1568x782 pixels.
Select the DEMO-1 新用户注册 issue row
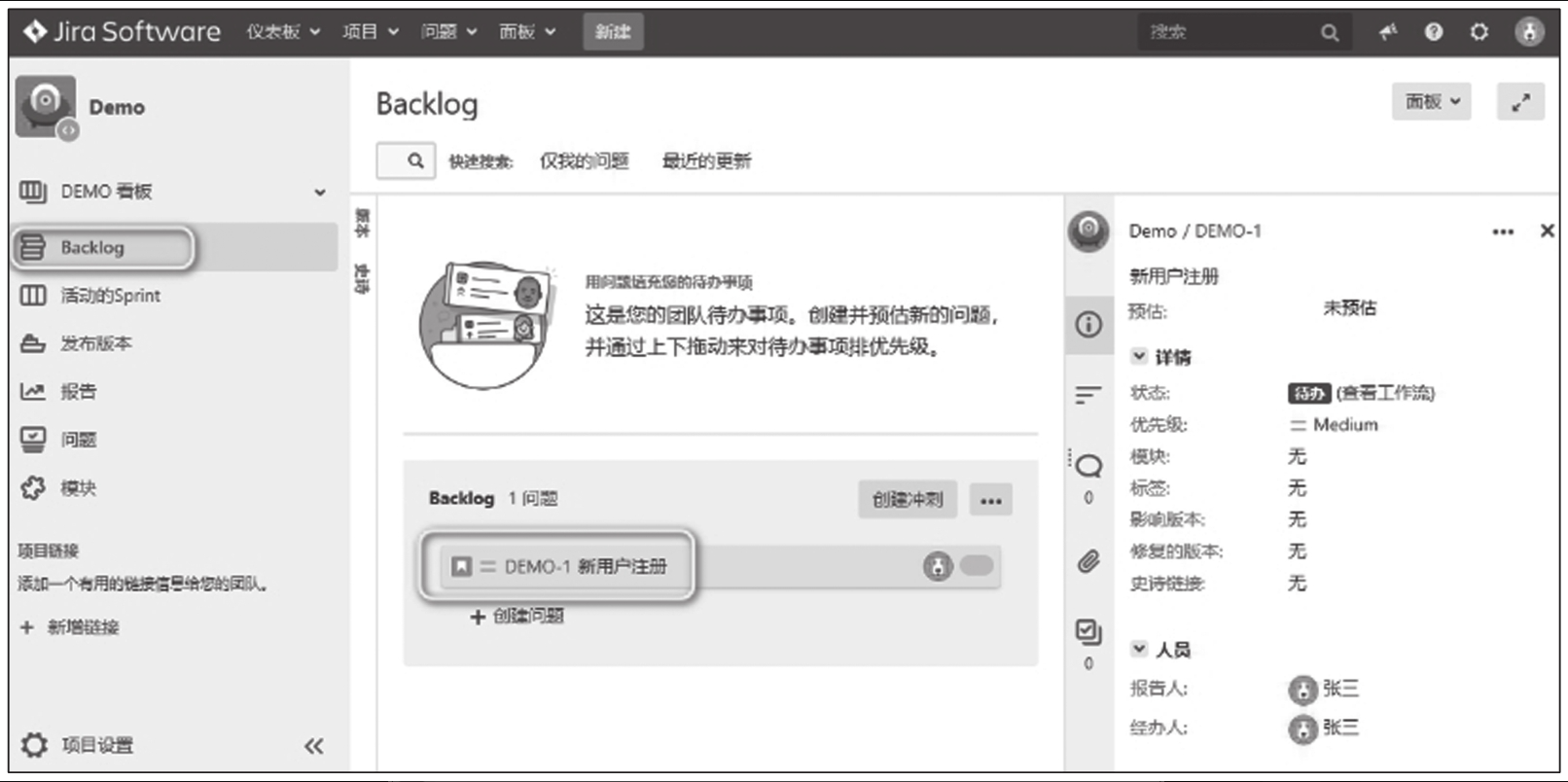click(720, 566)
